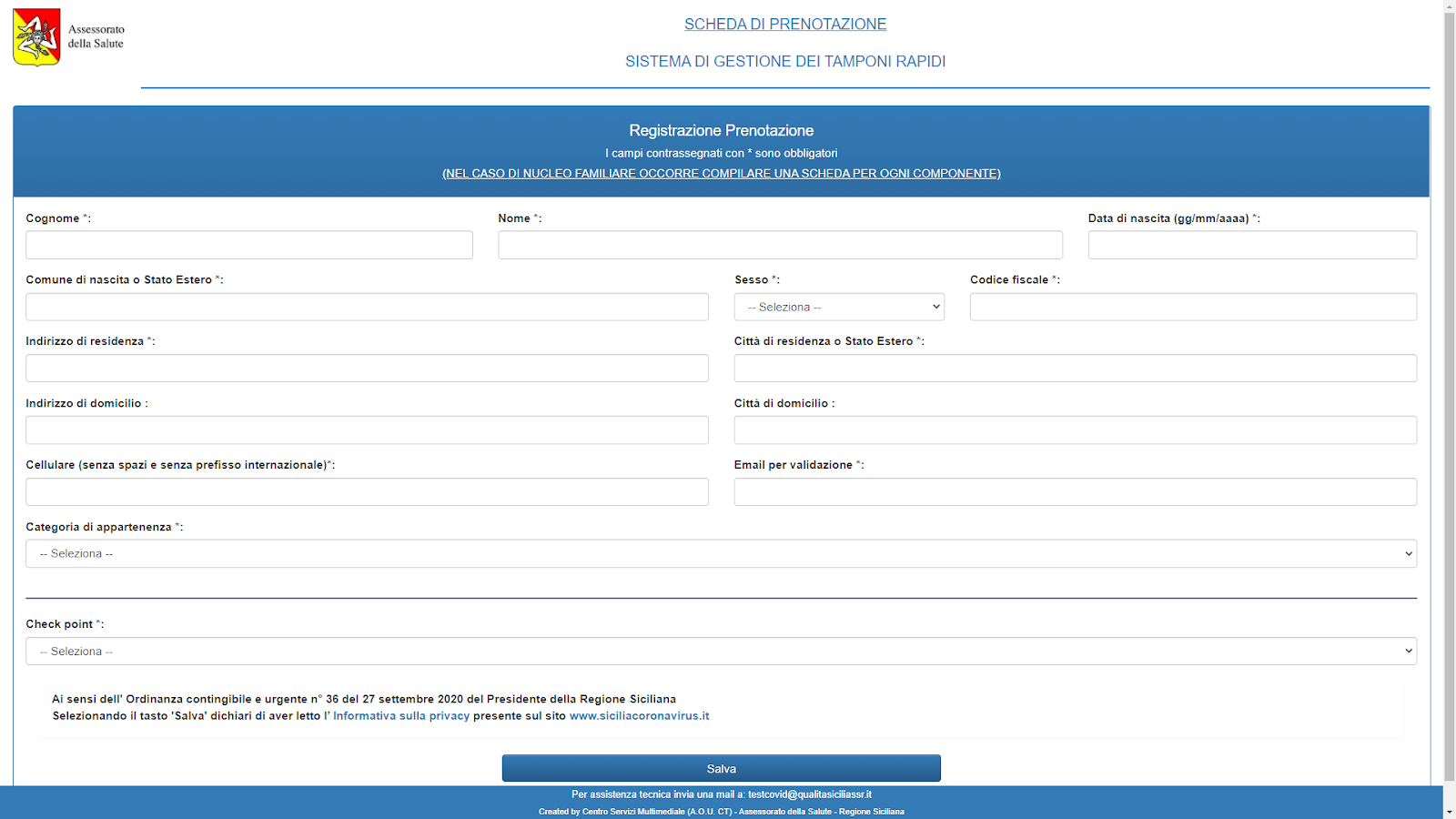The image size is (1456, 819).
Task: Click the Email per validazione field
Action: pos(1076,492)
